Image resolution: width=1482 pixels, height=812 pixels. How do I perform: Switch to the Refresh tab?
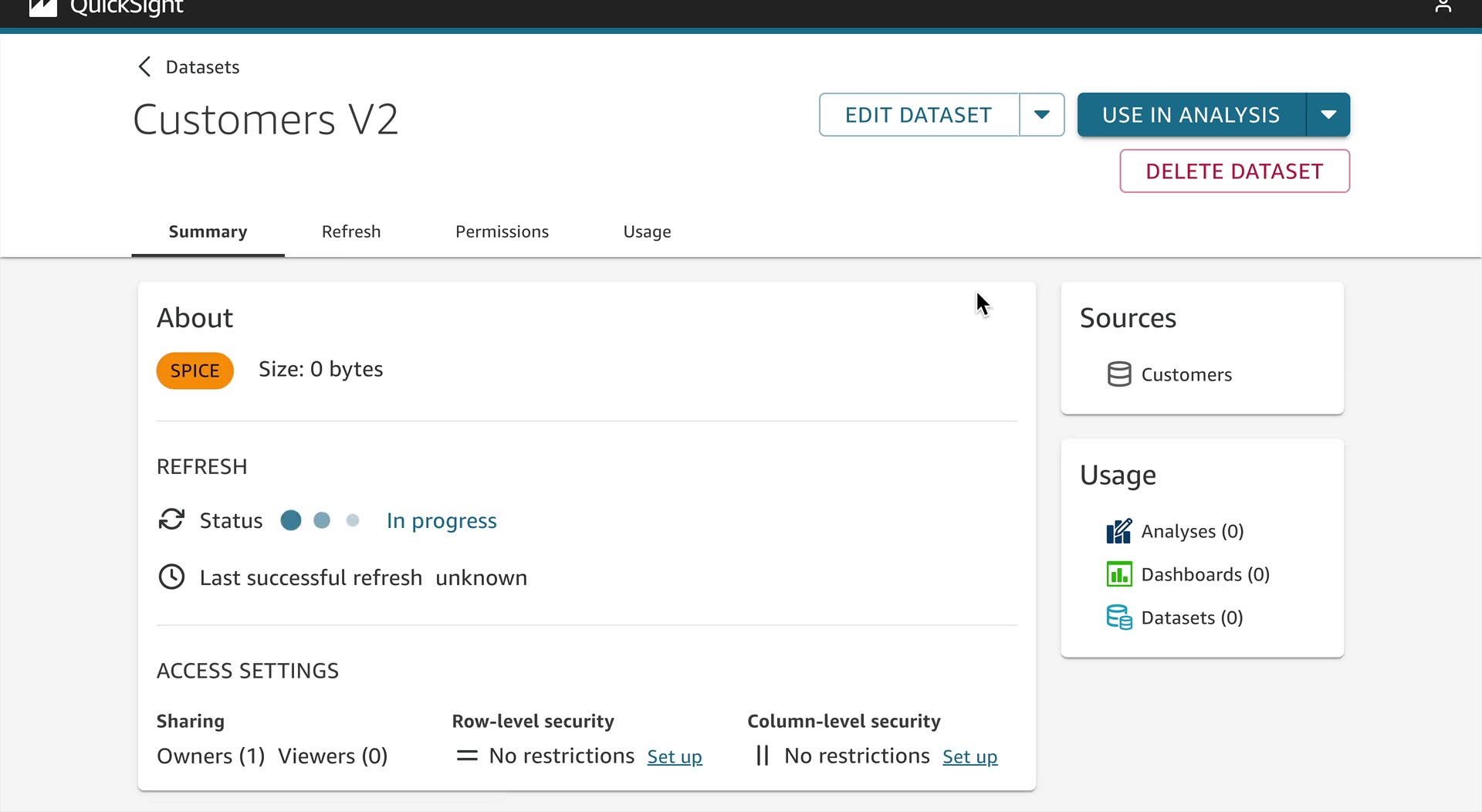(351, 232)
